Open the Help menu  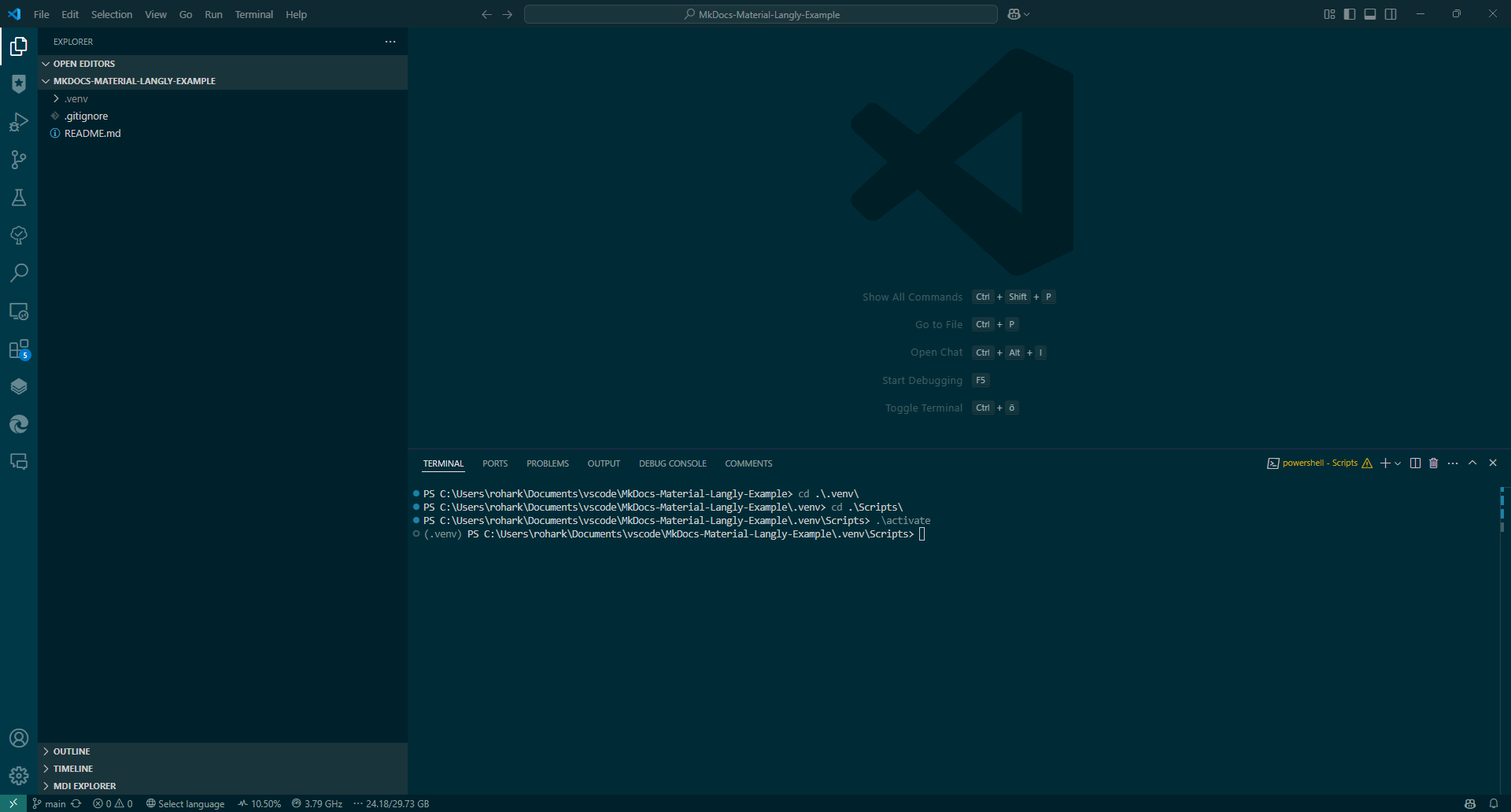pyautogui.click(x=296, y=14)
